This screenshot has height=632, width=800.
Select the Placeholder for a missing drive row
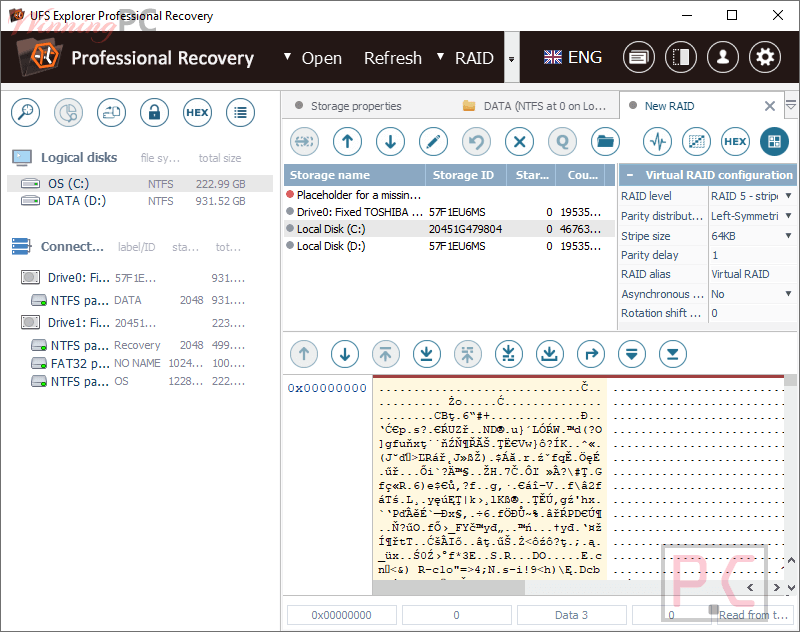[x=449, y=195]
